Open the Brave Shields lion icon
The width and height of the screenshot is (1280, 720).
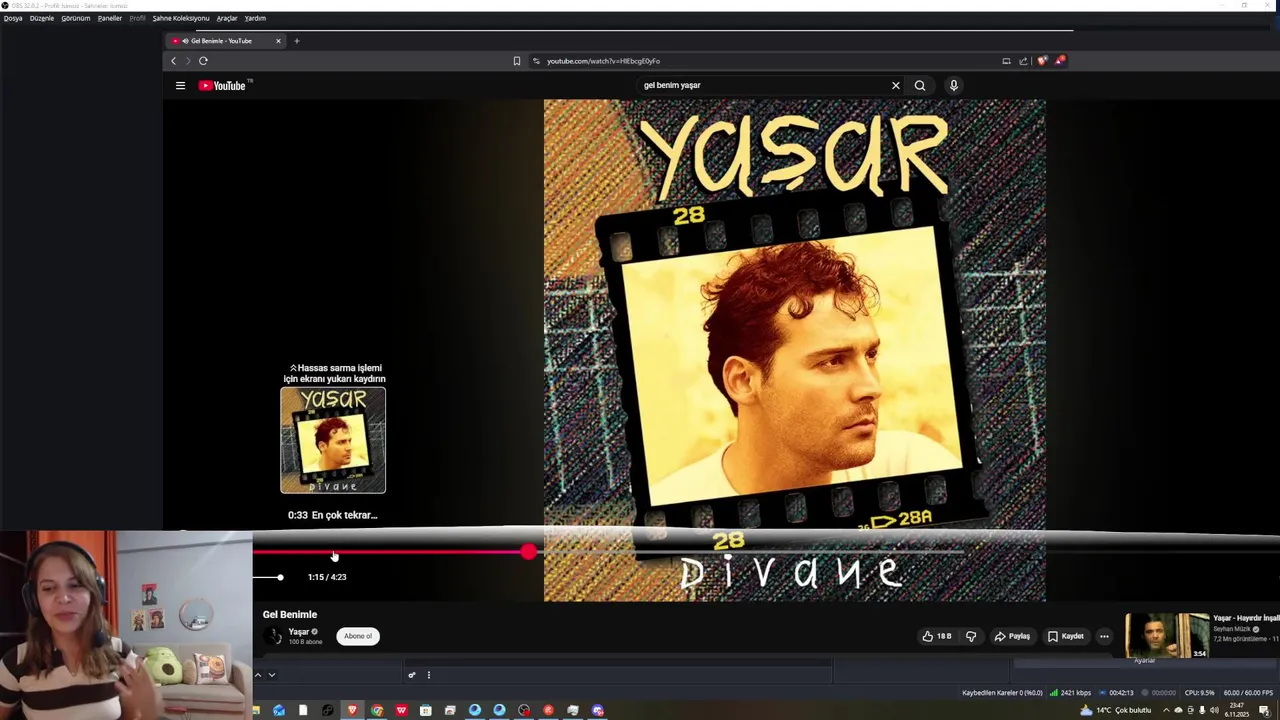pyautogui.click(x=1042, y=61)
